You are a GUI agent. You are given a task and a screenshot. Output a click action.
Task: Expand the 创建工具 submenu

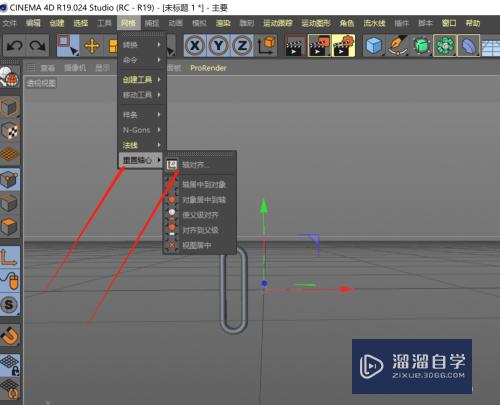tap(142, 79)
